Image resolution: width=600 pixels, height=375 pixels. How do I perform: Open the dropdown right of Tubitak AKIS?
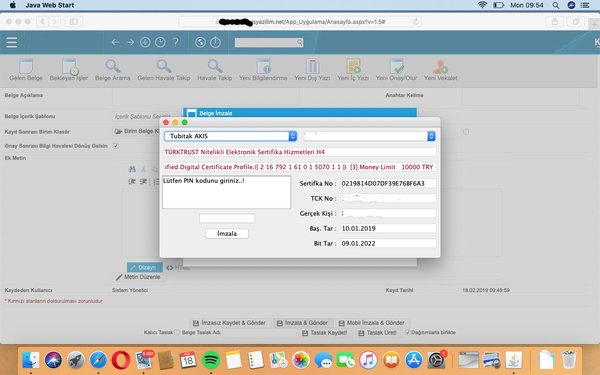[369, 136]
